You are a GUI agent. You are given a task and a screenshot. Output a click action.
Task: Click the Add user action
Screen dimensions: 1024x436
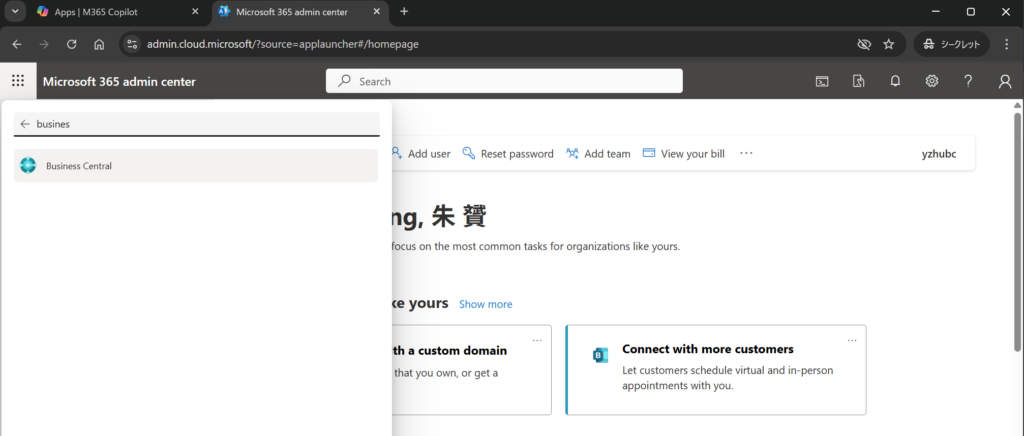[x=420, y=154]
